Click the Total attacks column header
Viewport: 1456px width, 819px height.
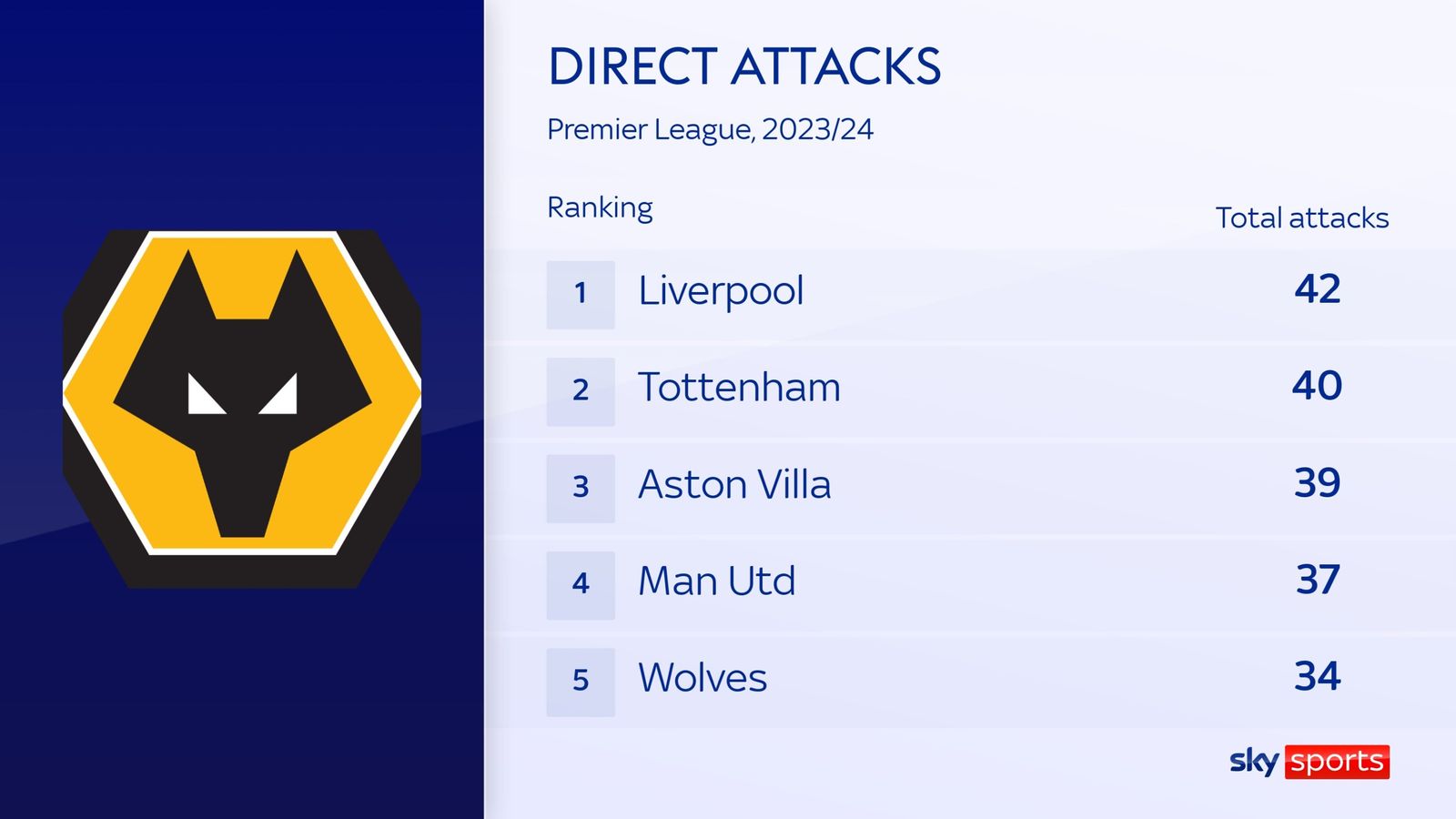[1301, 218]
